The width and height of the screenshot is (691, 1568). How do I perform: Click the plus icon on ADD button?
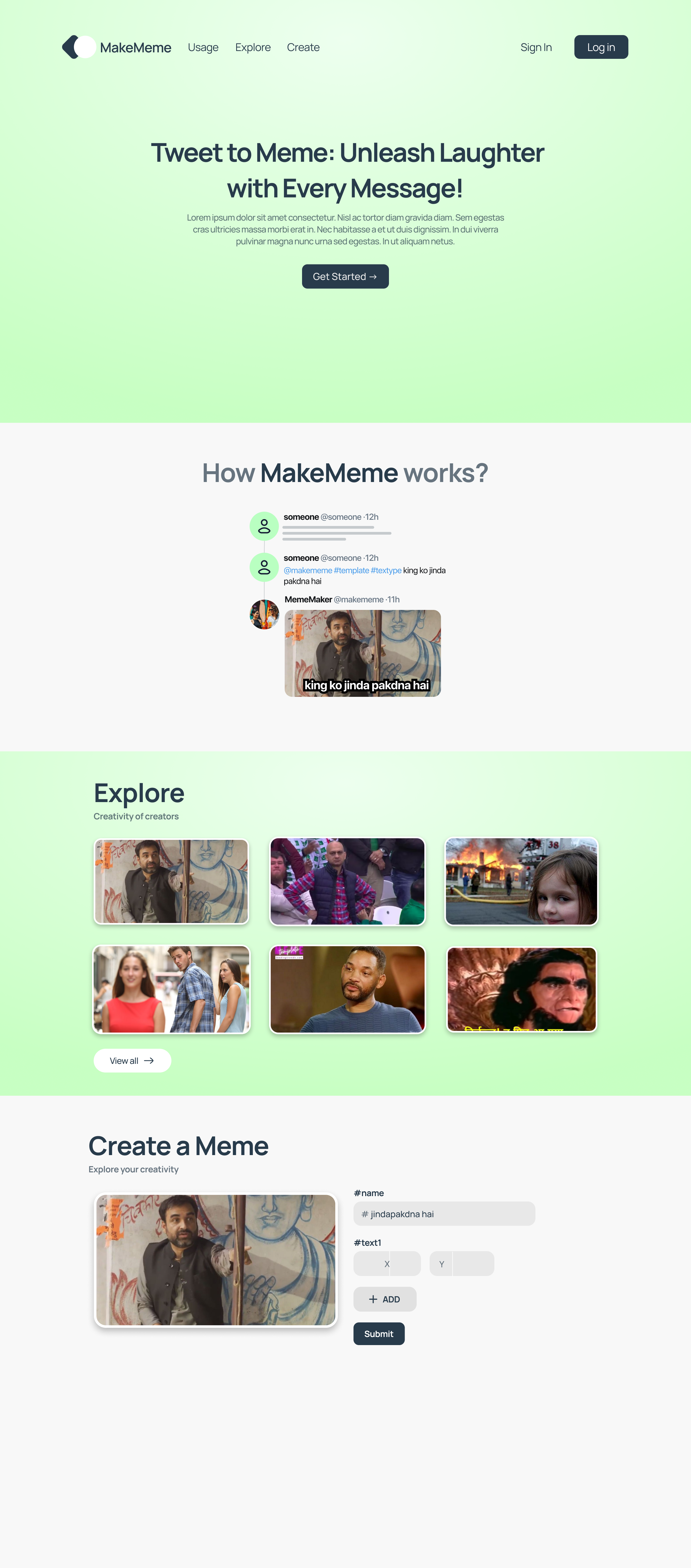click(373, 1299)
